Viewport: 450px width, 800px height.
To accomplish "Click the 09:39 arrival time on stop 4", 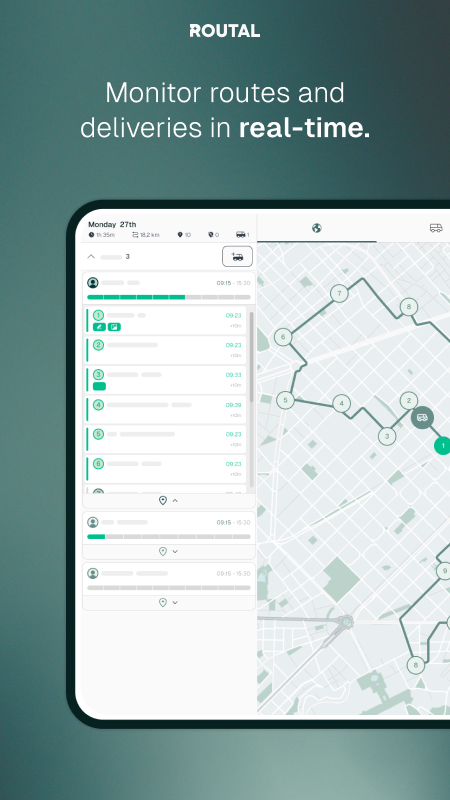I will pyautogui.click(x=234, y=405).
